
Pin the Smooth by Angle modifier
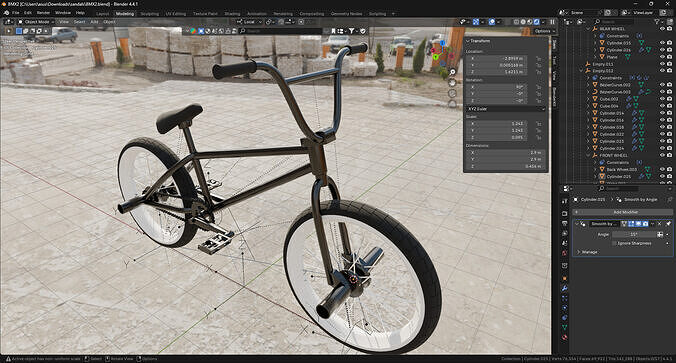pyautogui.click(x=668, y=224)
